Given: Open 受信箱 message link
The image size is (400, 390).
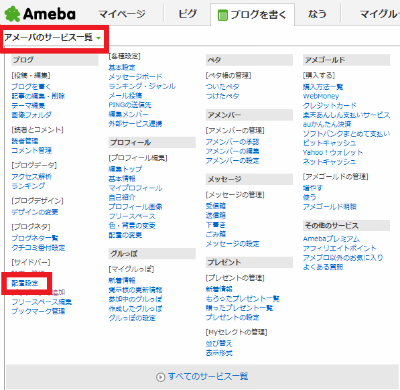Looking at the screenshot, I should tap(216, 206).
